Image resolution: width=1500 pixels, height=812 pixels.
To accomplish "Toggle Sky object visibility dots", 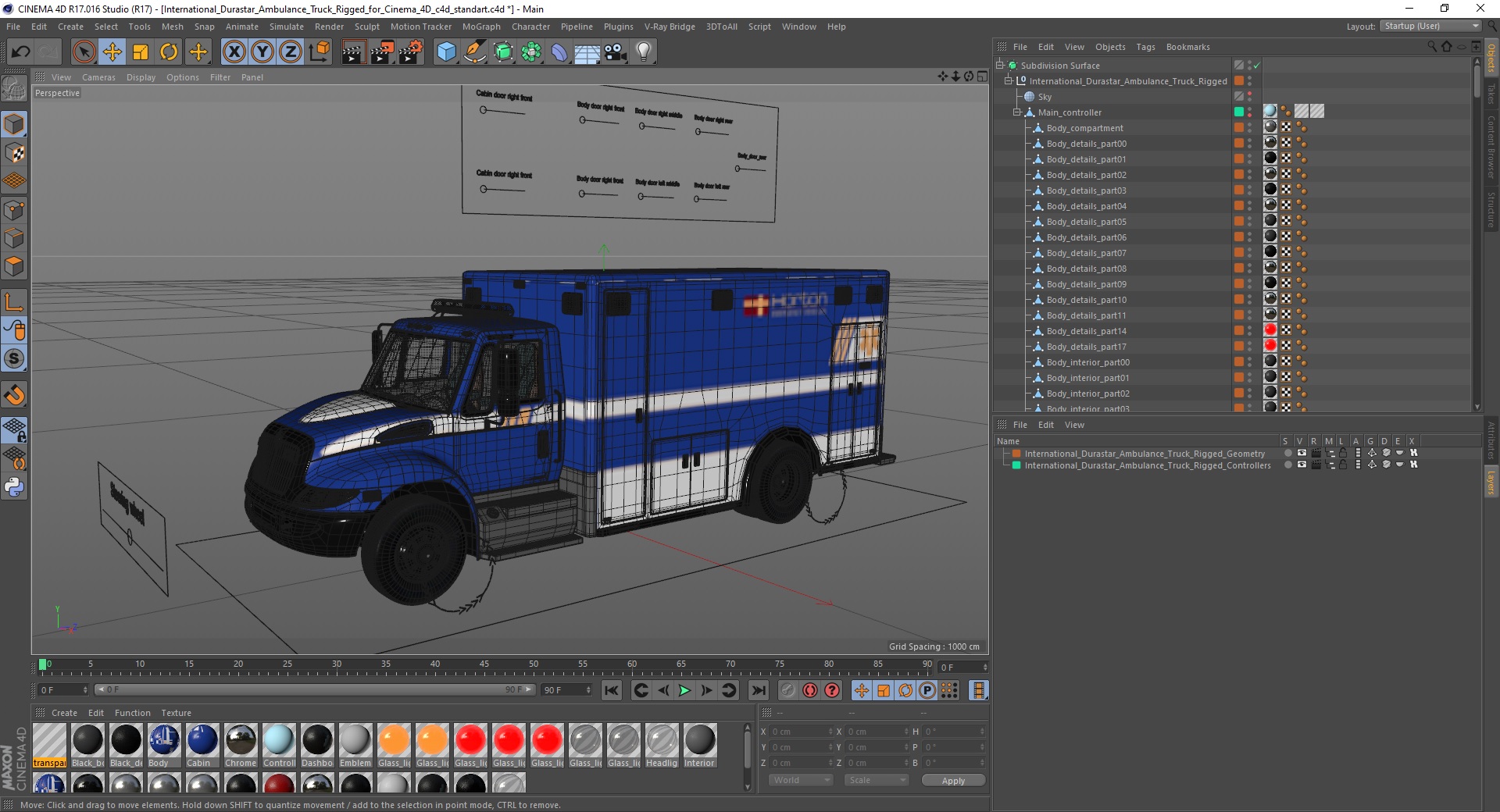I will coord(1249,97).
